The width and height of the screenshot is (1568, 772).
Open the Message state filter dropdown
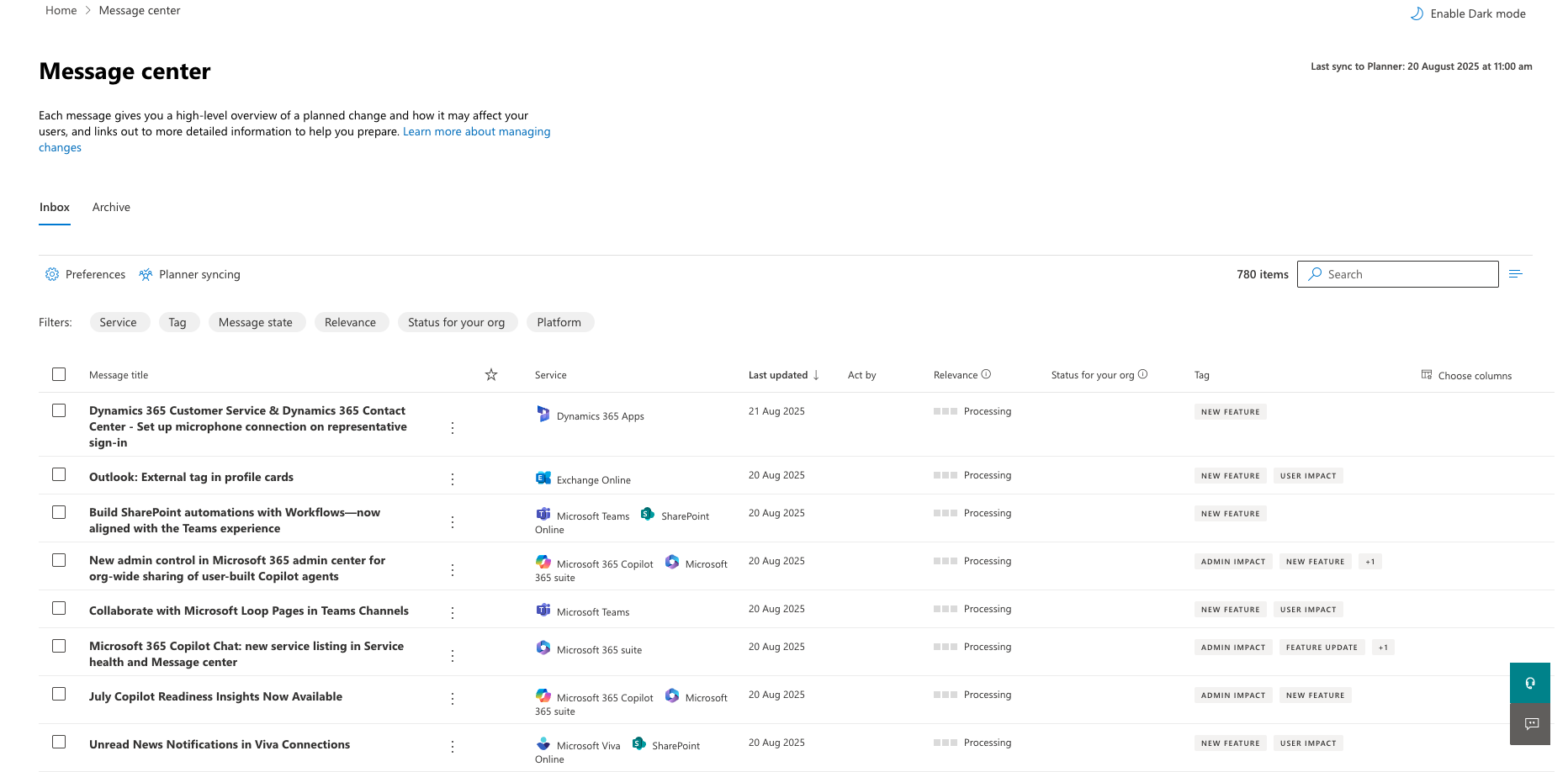257,322
